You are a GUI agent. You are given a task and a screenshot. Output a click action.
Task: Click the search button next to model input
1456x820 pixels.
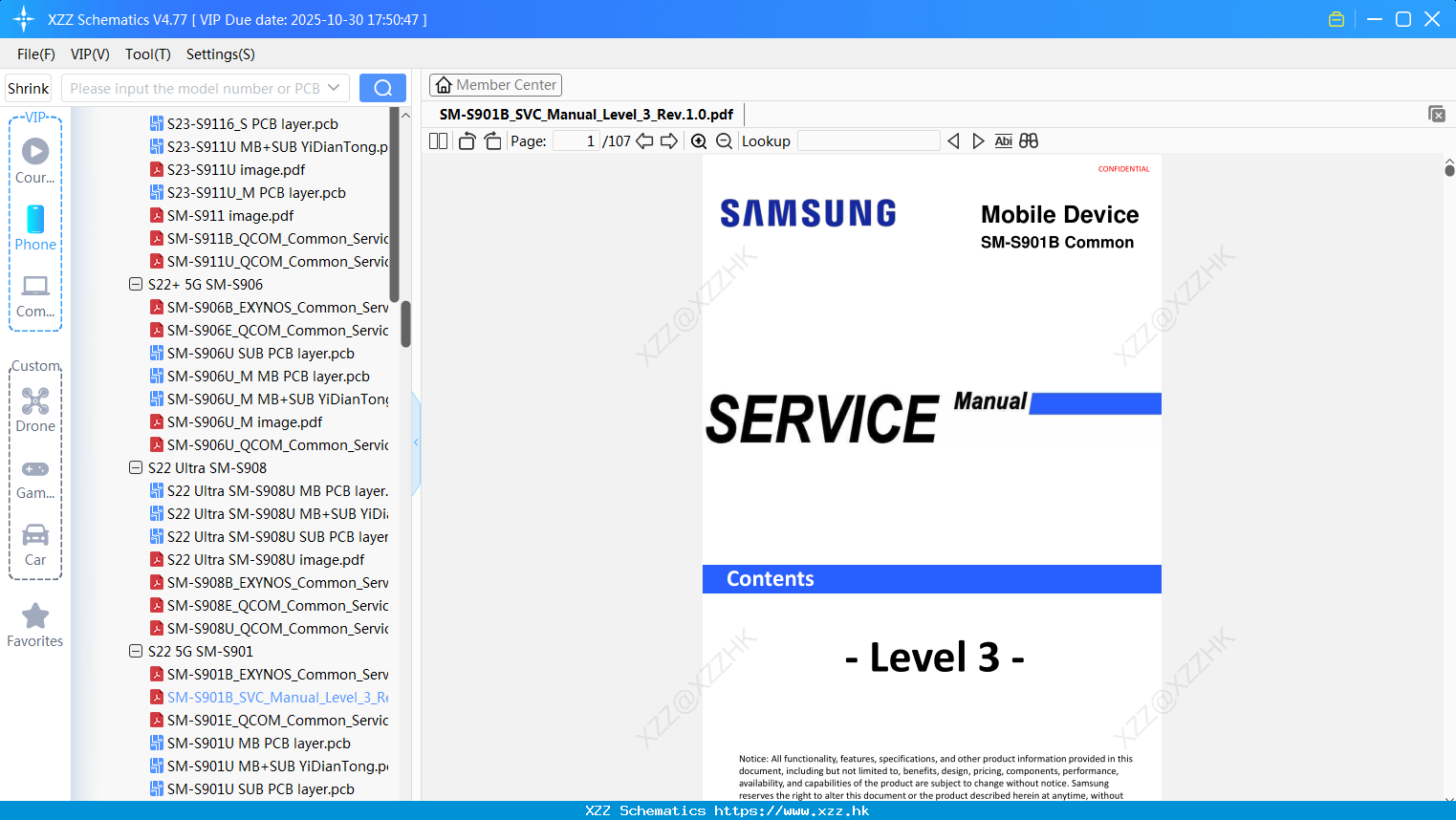point(382,88)
